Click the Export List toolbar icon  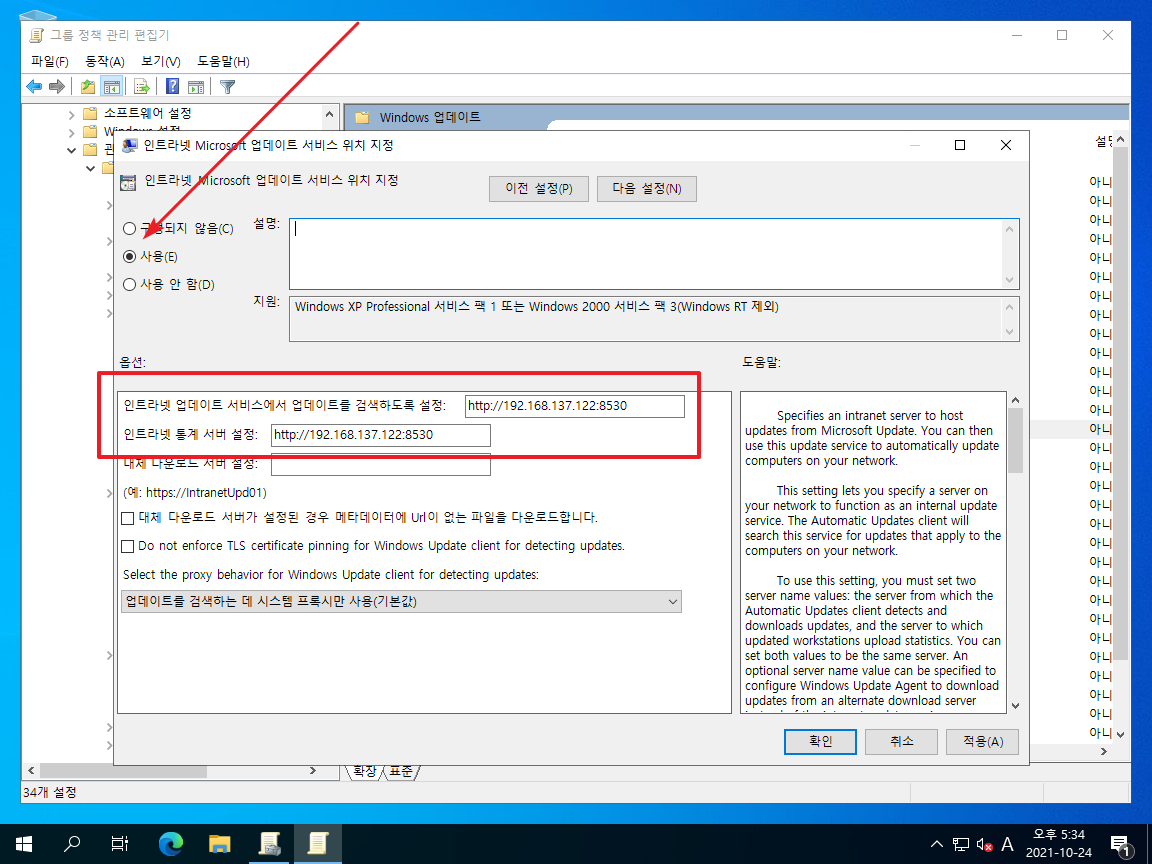142,87
